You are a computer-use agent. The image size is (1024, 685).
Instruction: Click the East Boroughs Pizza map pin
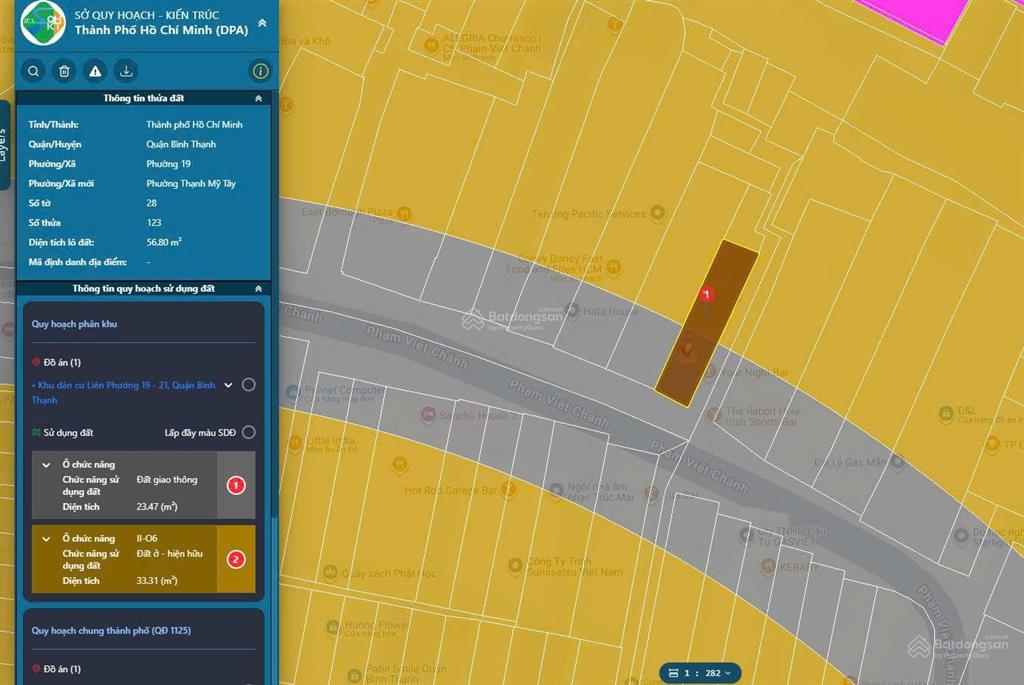[404, 213]
